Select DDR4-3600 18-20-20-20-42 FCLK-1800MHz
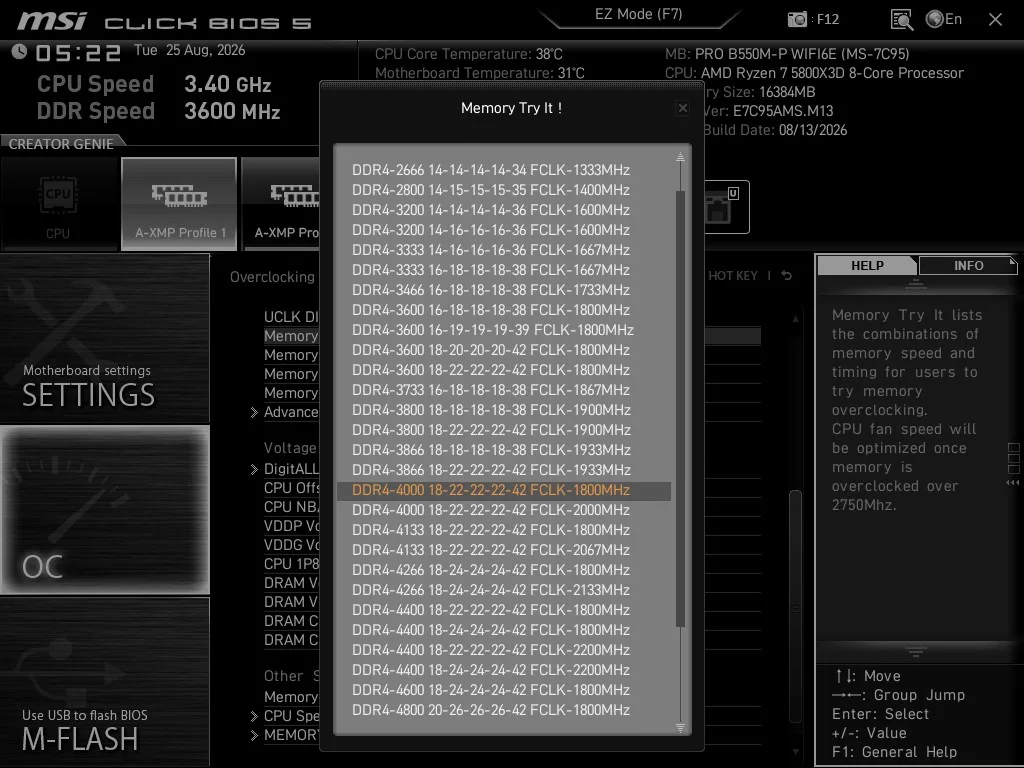This screenshot has width=1024, height=768. coord(490,350)
